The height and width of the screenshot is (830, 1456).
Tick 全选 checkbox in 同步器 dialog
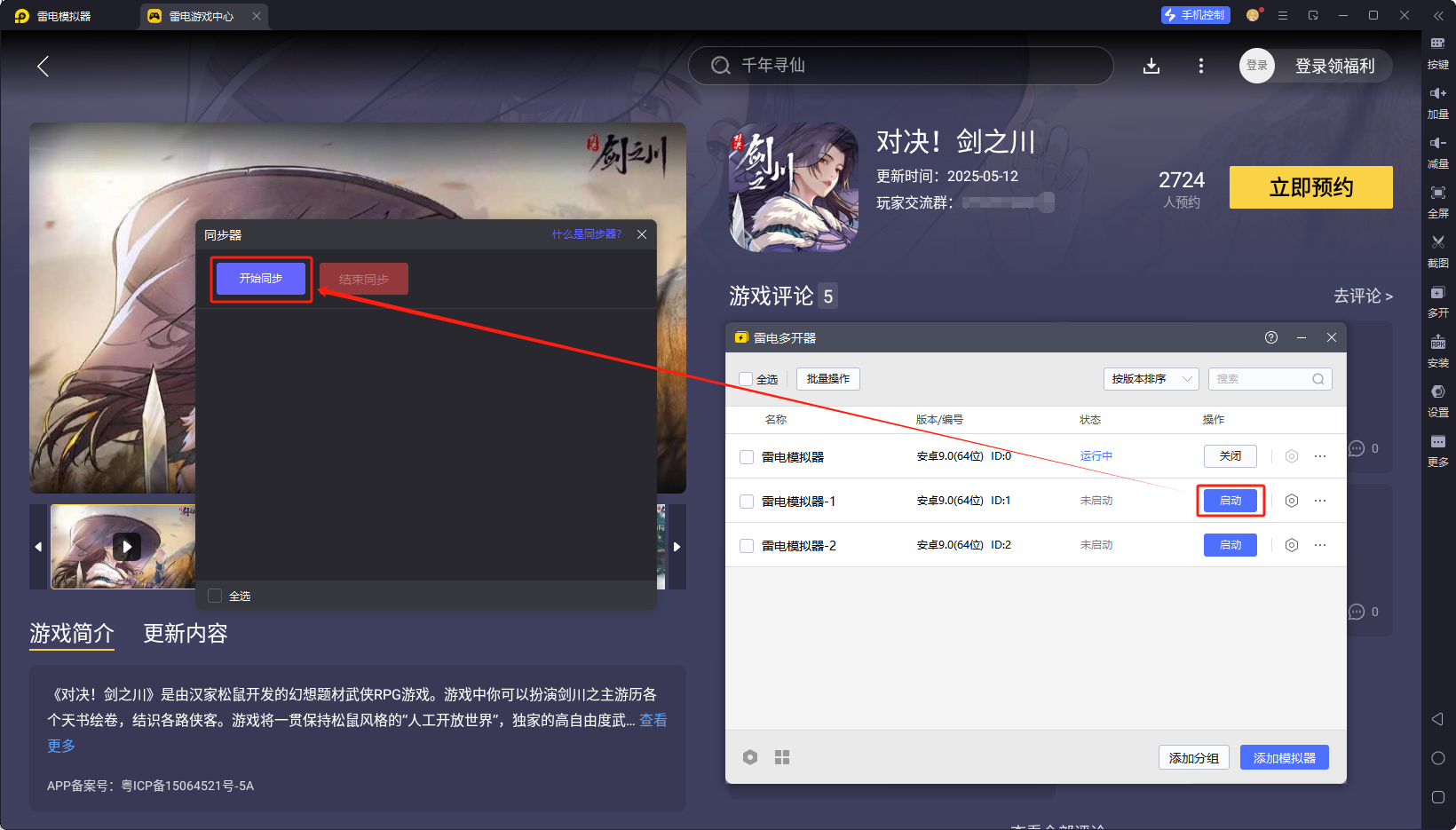click(x=215, y=596)
